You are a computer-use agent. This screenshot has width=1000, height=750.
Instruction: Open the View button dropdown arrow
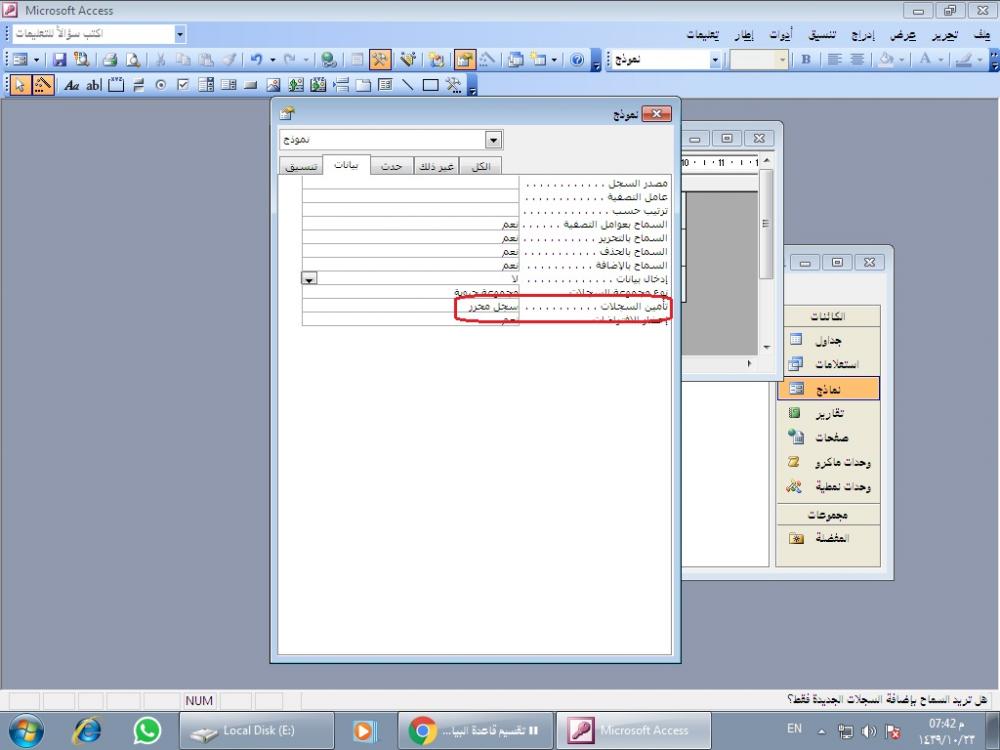(x=36, y=60)
